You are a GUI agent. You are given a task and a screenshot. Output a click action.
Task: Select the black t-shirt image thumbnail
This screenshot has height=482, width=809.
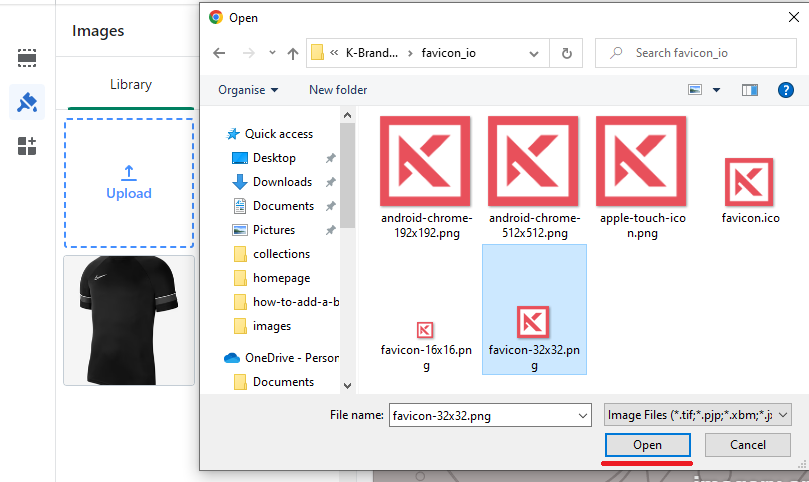point(129,320)
